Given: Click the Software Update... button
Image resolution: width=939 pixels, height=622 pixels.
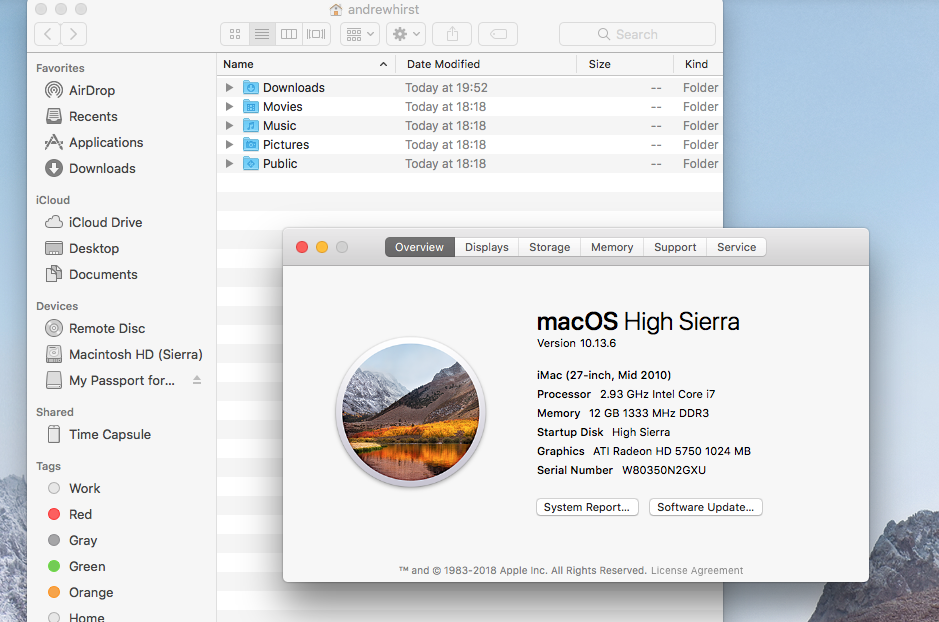Looking at the screenshot, I should click(705, 507).
